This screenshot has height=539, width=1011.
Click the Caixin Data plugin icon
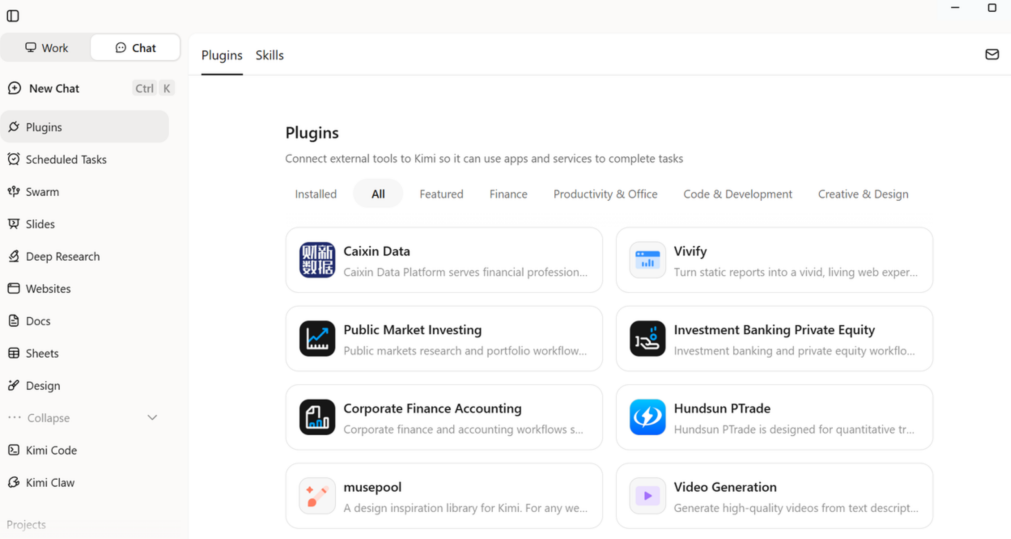click(x=317, y=260)
